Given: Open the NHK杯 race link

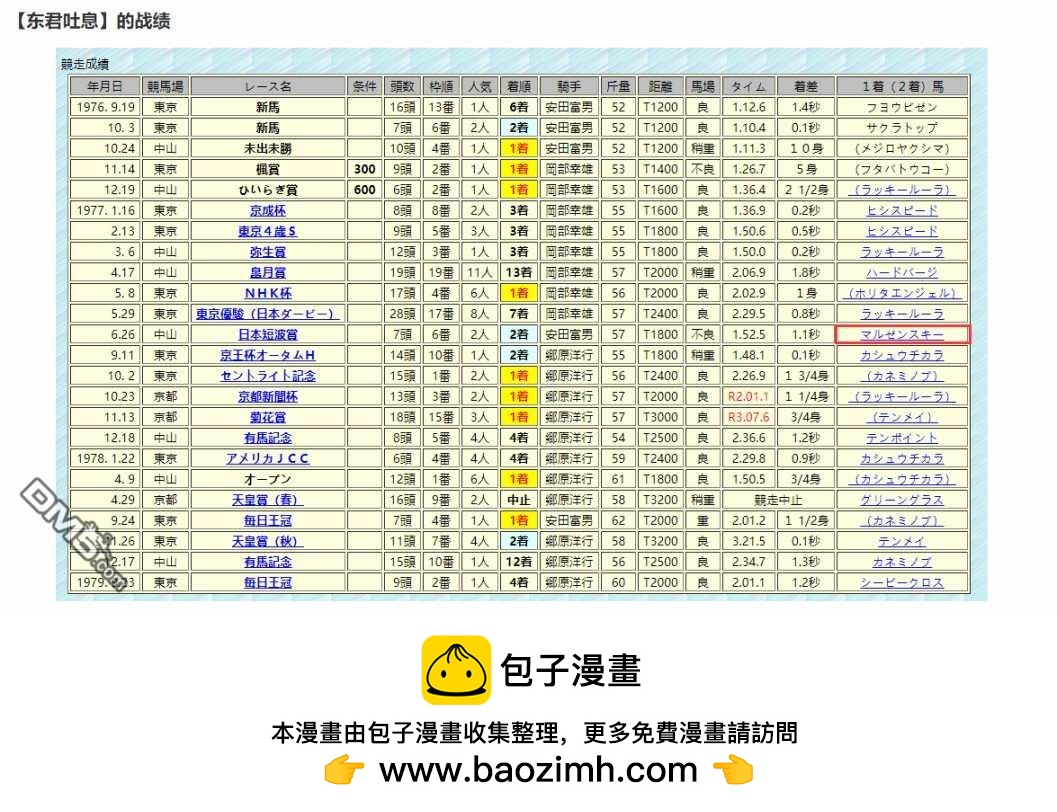Looking at the screenshot, I should 268,293.
